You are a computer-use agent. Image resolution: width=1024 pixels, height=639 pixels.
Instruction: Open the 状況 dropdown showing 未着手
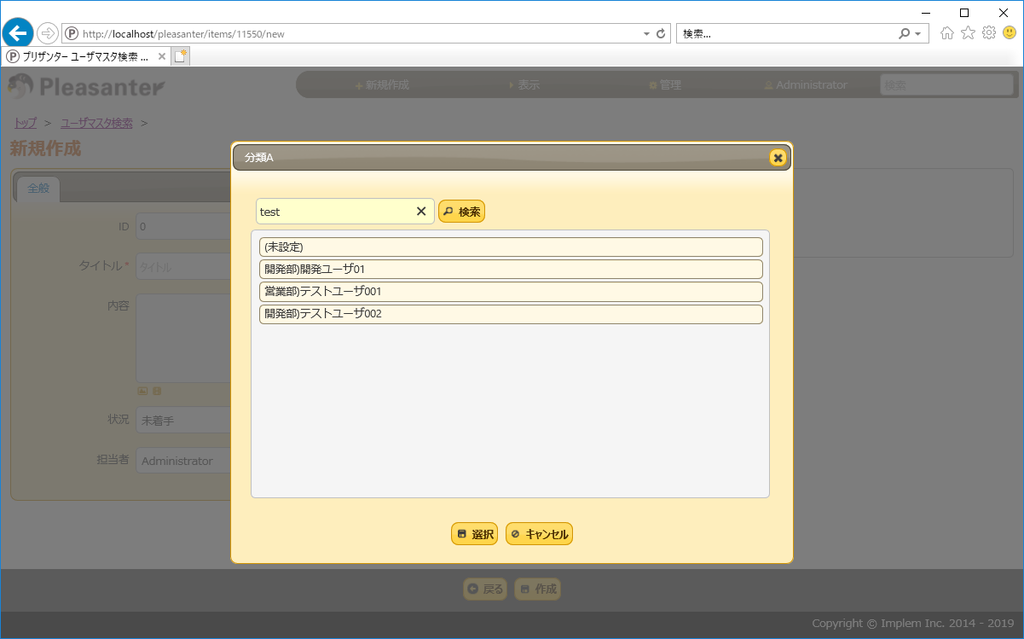tap(183, 420)
